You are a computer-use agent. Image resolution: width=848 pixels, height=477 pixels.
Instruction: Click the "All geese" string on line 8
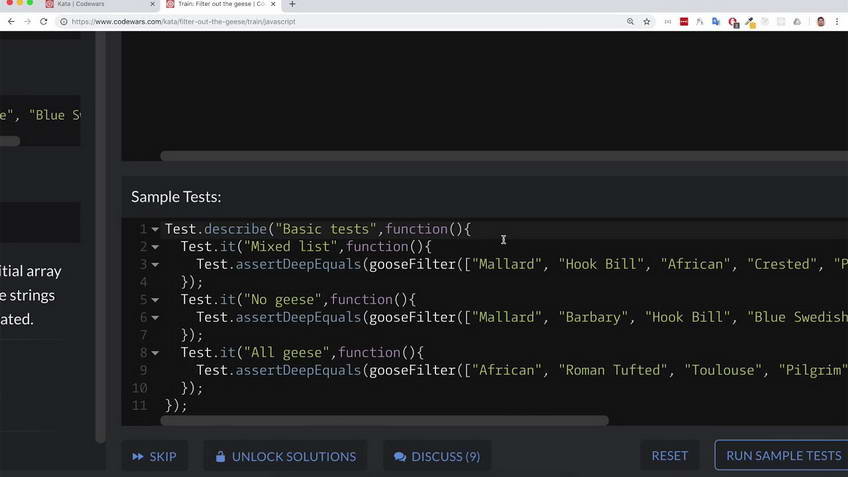(287, 353)
